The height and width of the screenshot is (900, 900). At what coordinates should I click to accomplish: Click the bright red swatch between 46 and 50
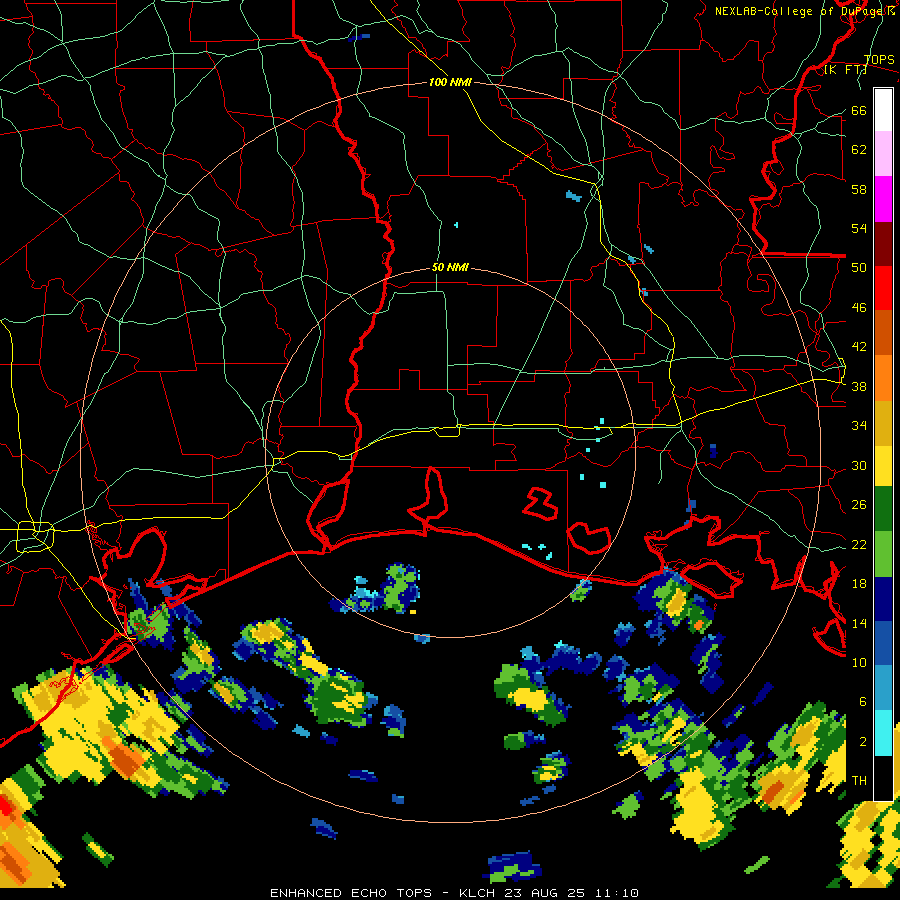coord(883,288)
